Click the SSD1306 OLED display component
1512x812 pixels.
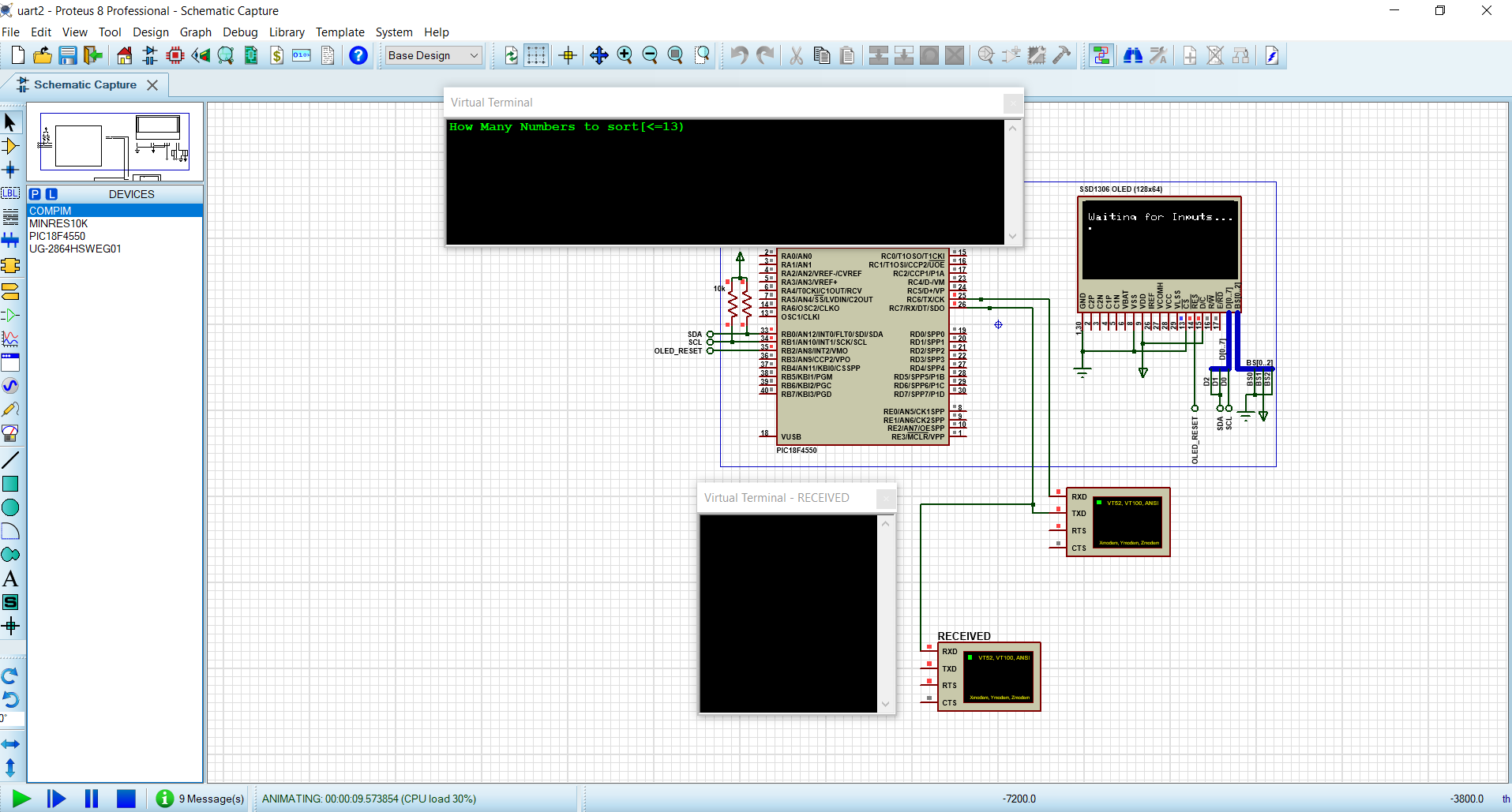coord(1159,253)
